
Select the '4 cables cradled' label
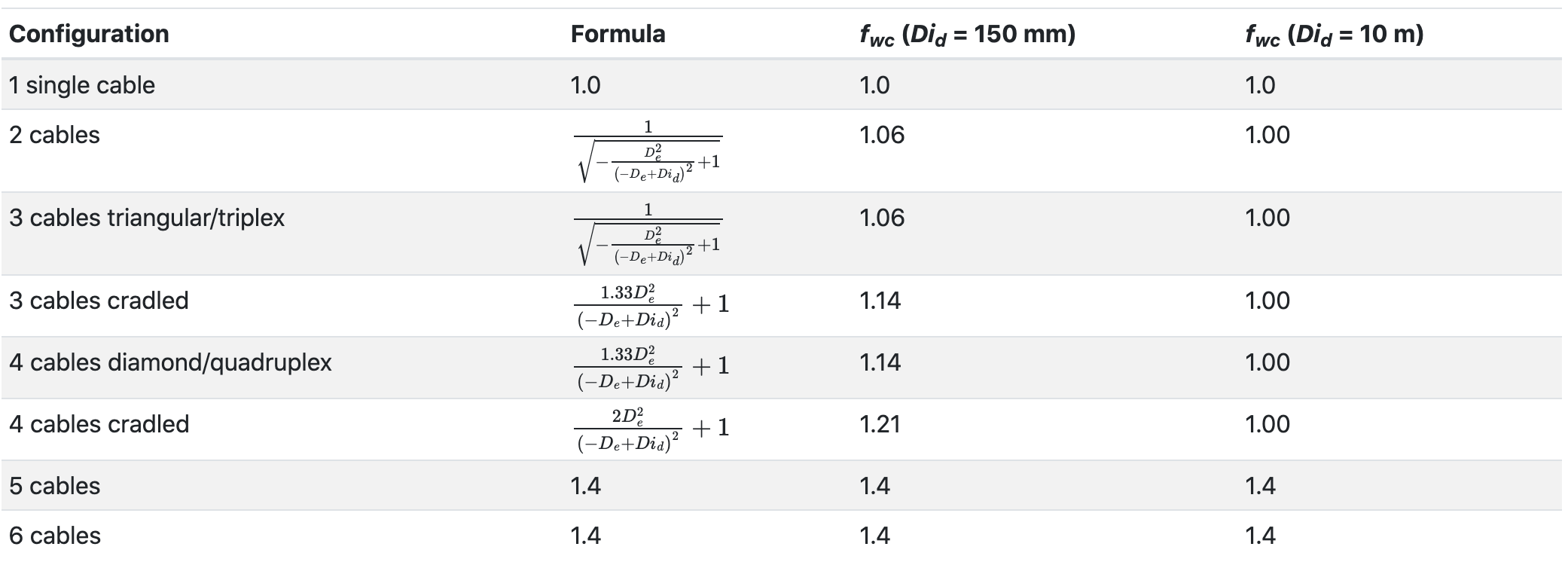99,424
